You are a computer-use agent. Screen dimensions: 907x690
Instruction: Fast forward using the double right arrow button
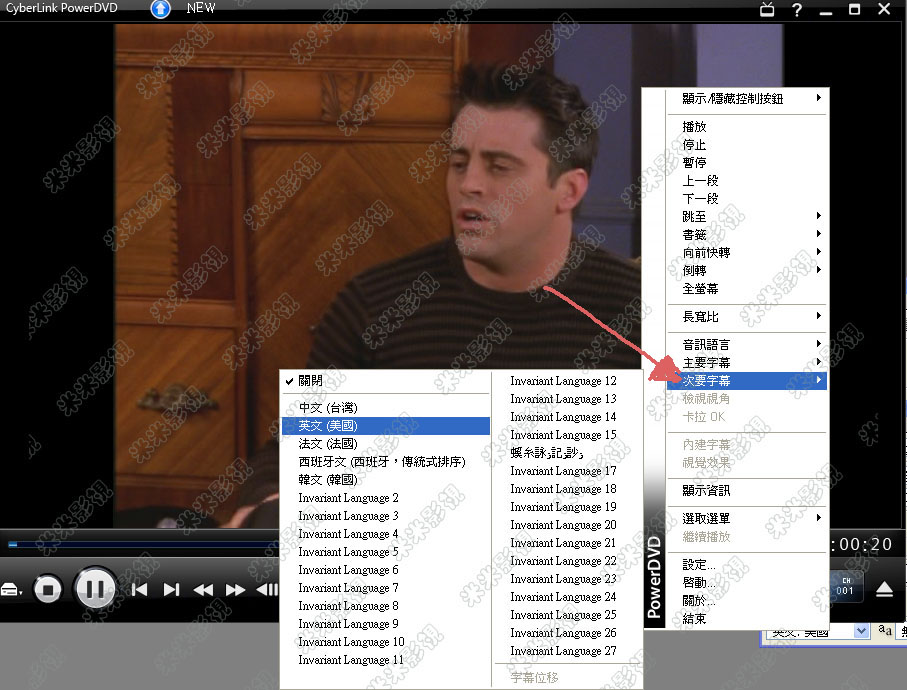point(235,589)
